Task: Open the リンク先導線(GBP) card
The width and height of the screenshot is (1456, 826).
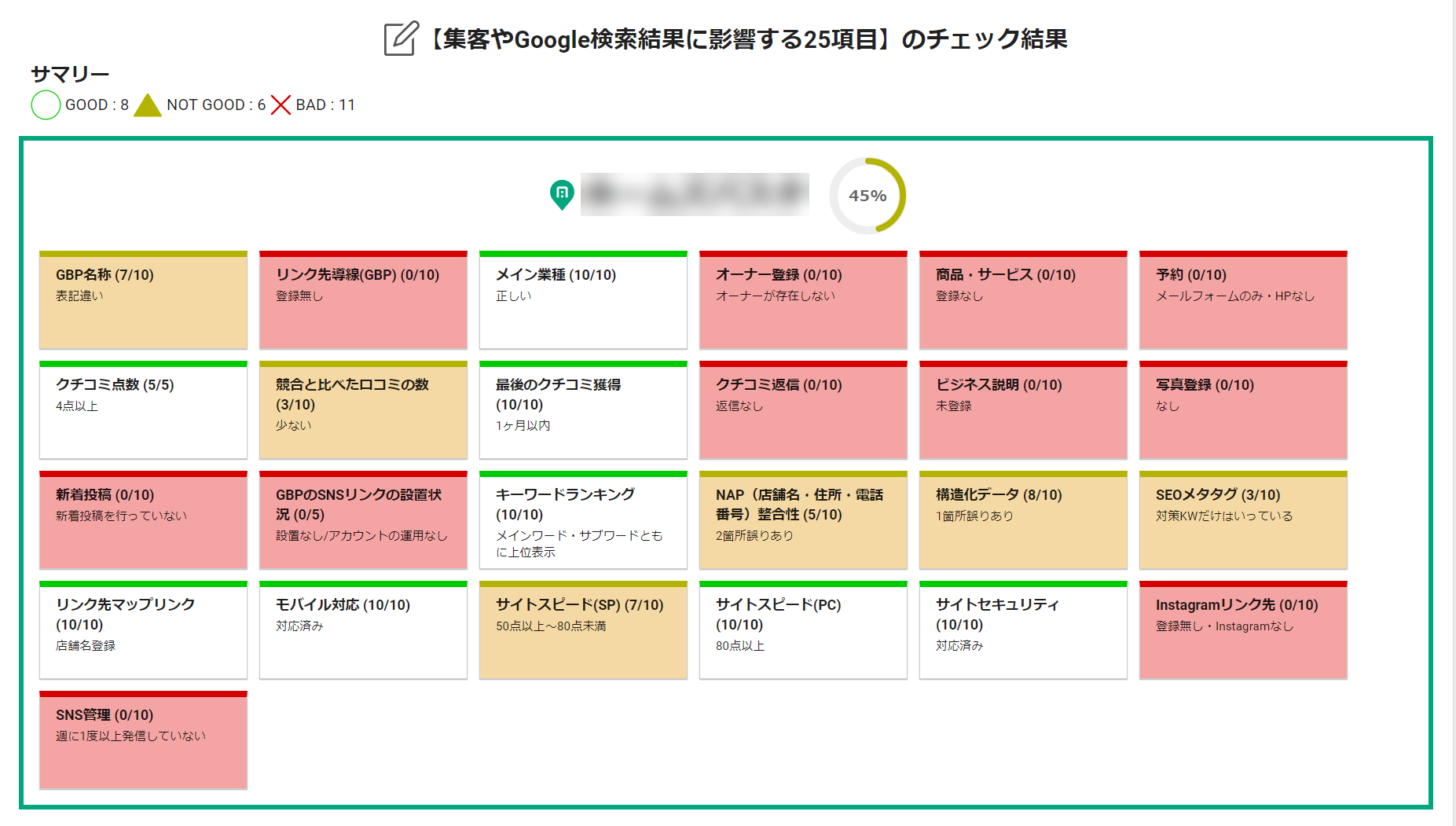Action: coord(362,300)
